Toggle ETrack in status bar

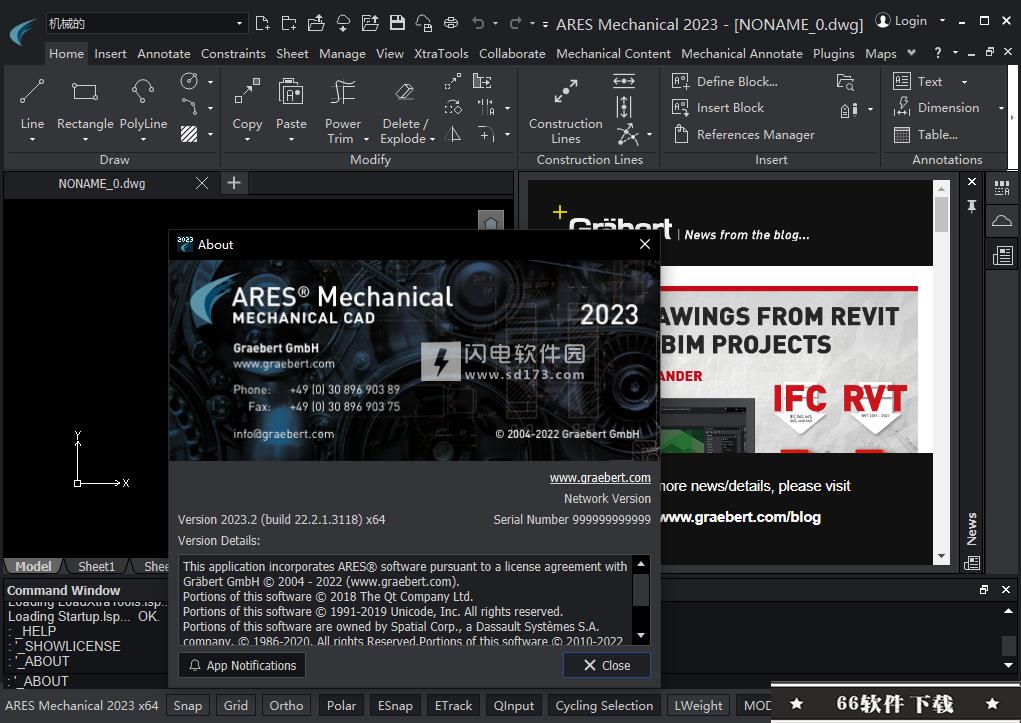(453, 705)
